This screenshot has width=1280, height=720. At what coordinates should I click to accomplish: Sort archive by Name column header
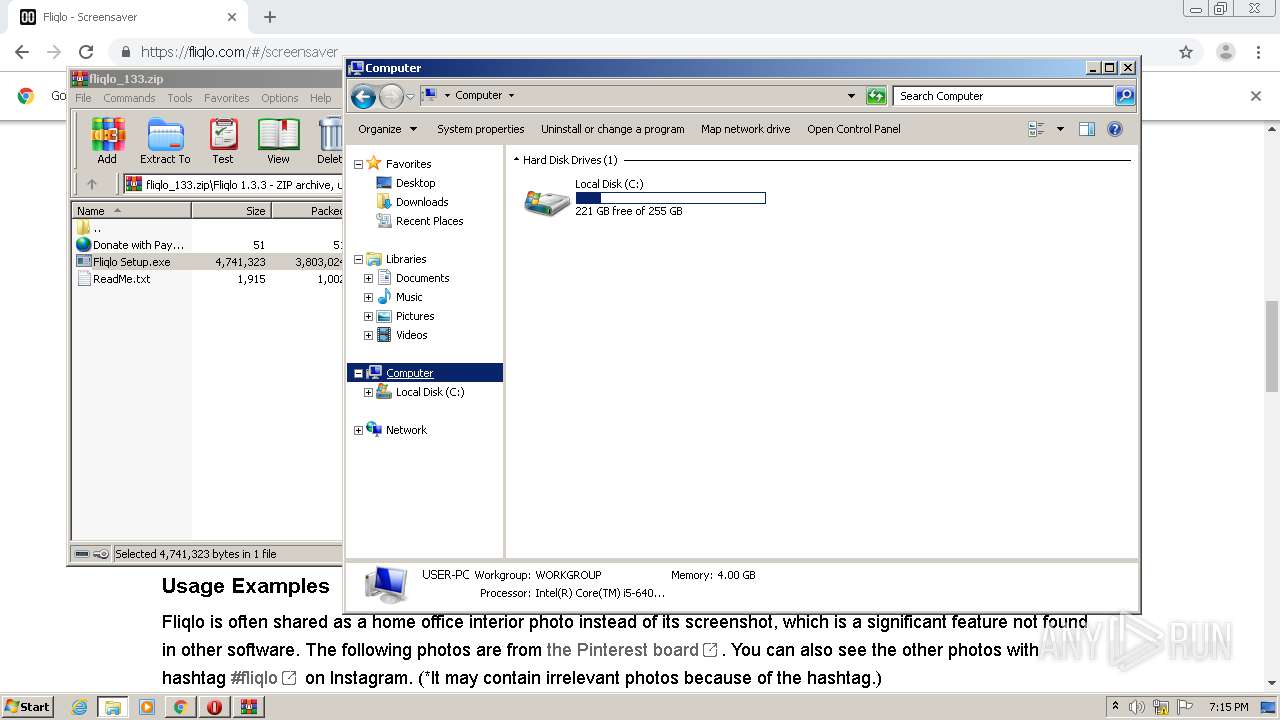click(x=131, y=211)
